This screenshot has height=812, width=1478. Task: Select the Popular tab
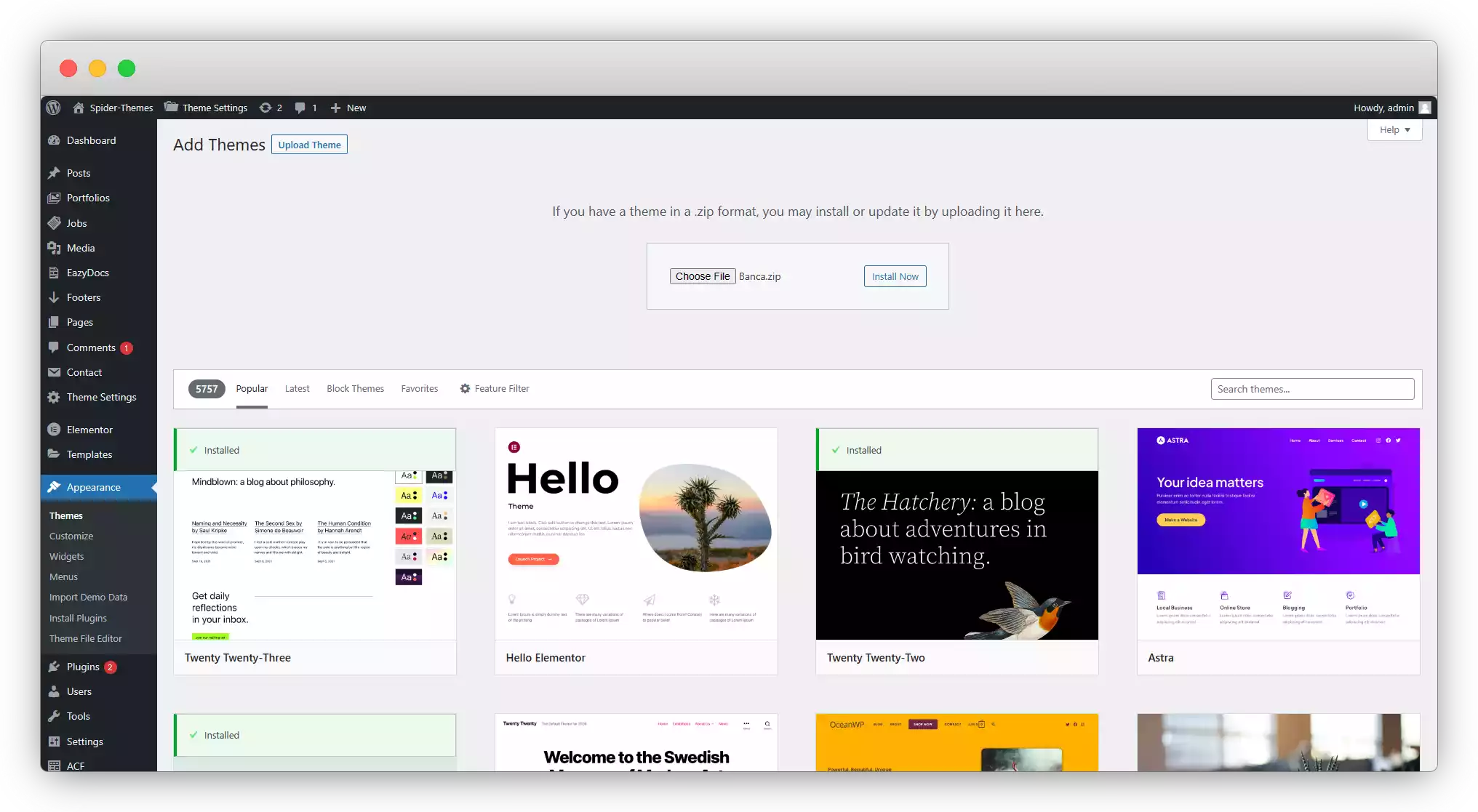[x=252, y=389]
